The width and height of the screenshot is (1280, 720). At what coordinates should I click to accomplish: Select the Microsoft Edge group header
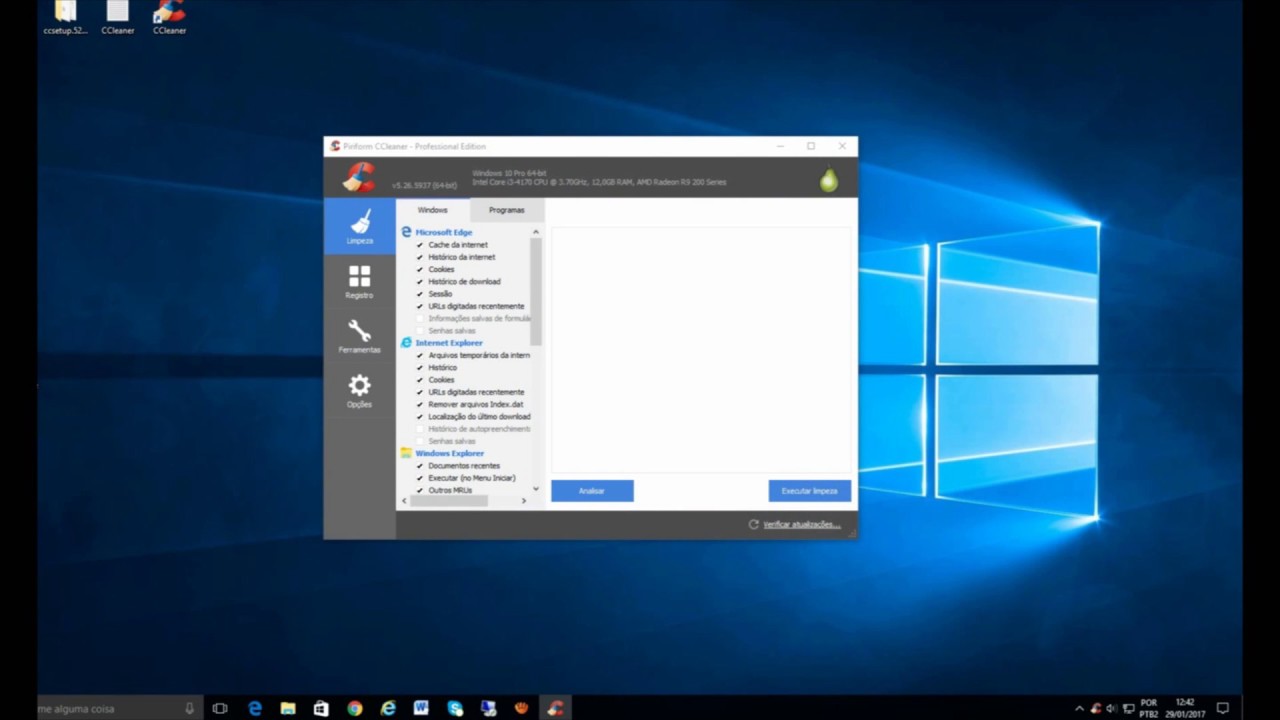click(444, 232)
